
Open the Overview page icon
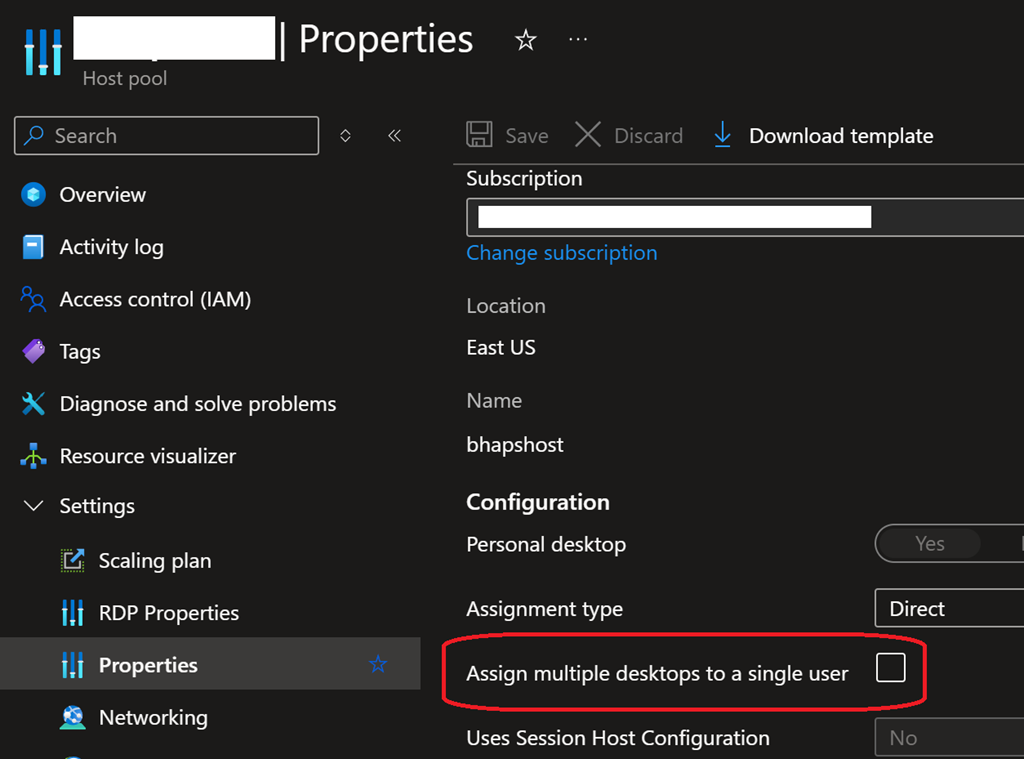[33, 194]
